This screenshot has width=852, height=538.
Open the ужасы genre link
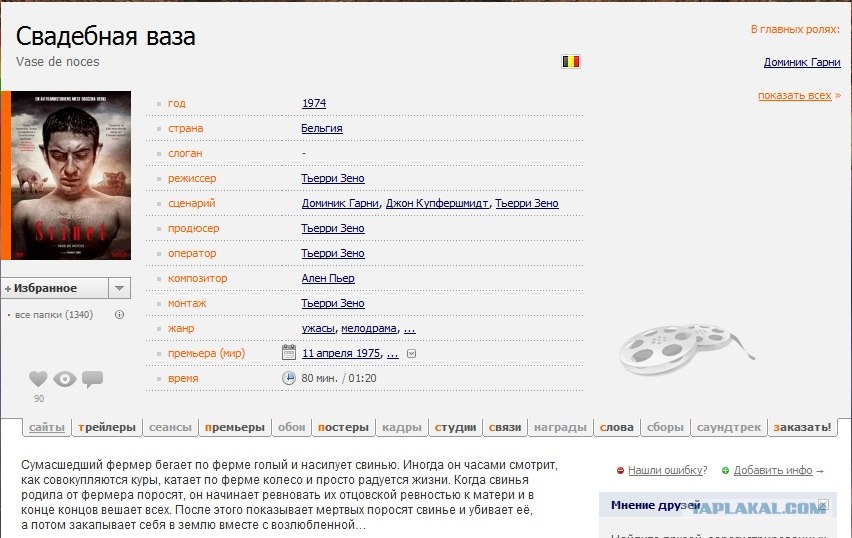(318, 328)
